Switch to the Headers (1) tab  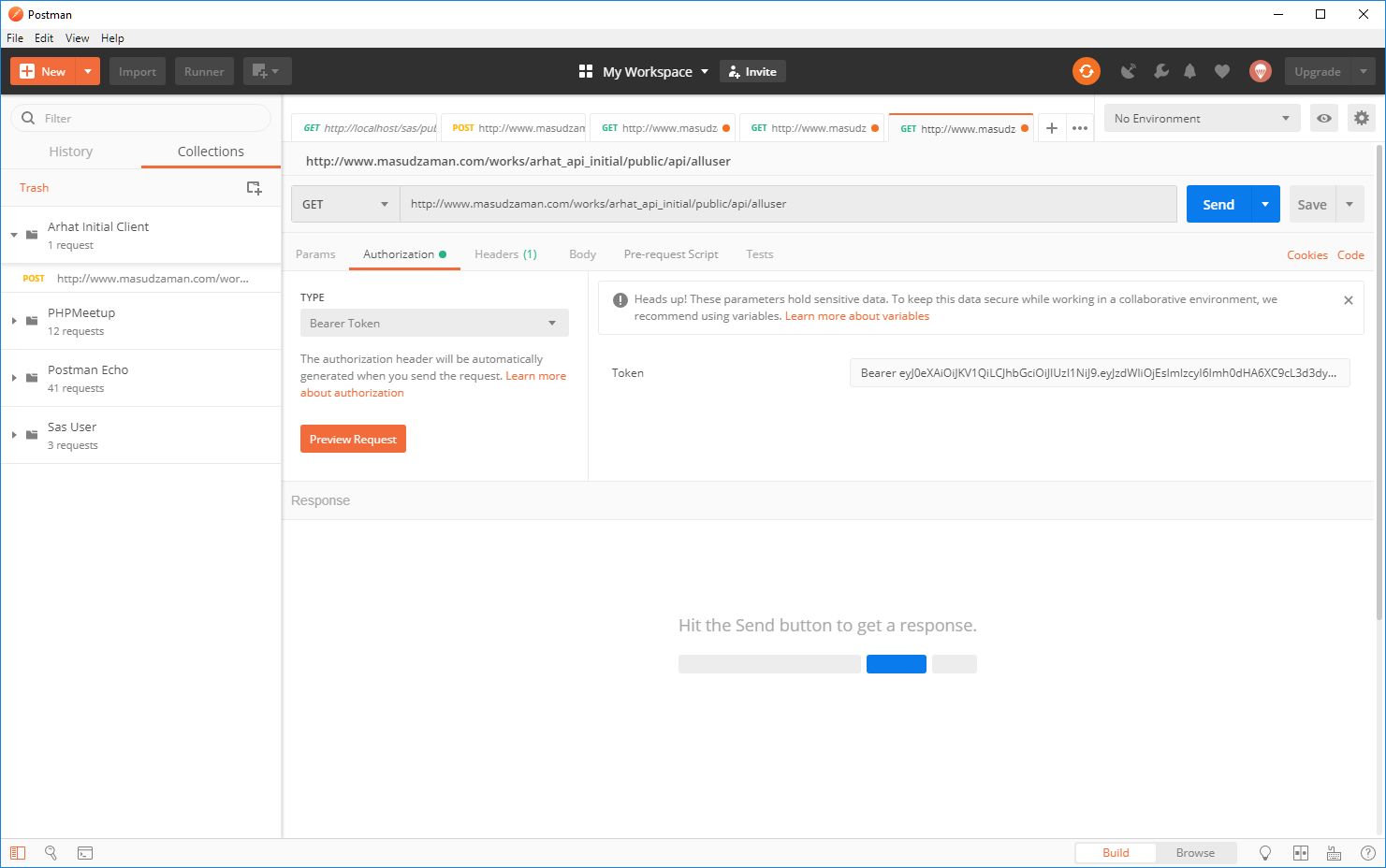505,254
